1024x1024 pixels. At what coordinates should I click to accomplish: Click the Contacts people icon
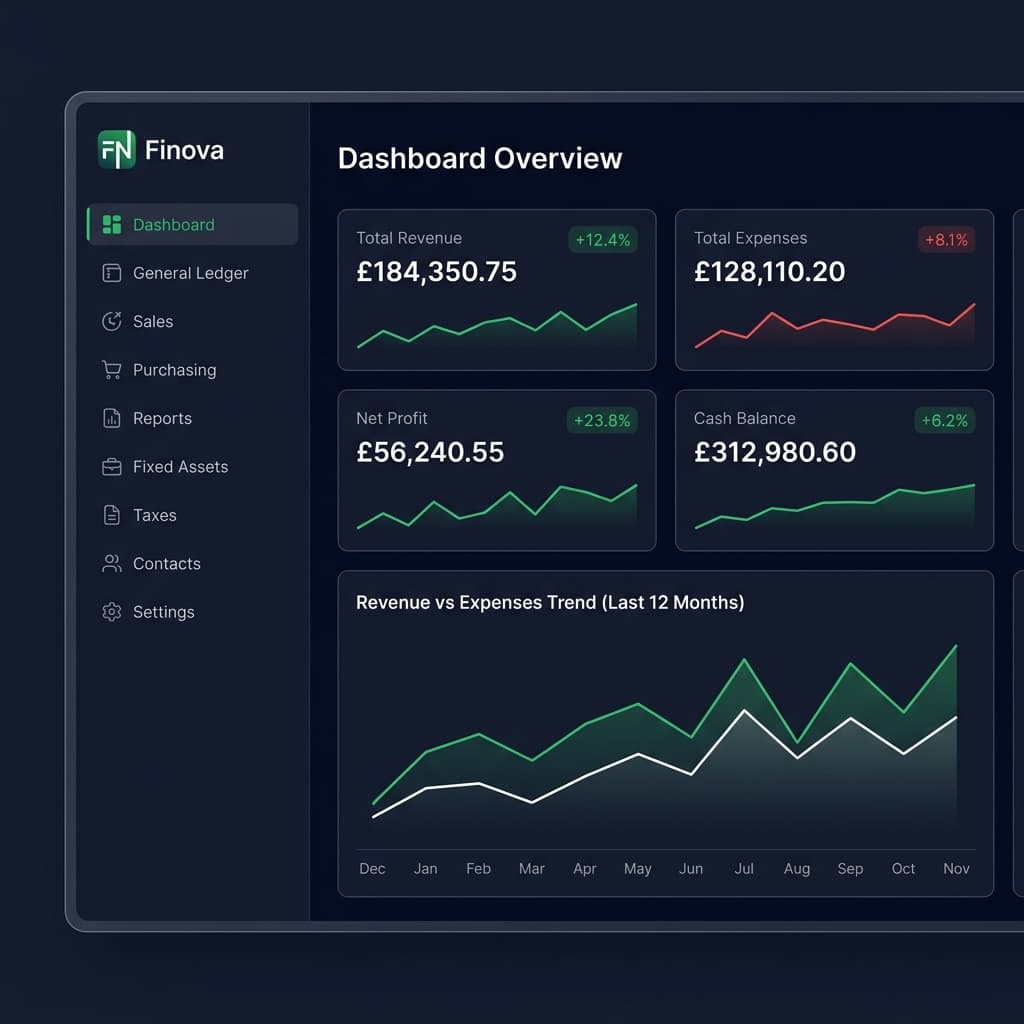coord(112,564)
